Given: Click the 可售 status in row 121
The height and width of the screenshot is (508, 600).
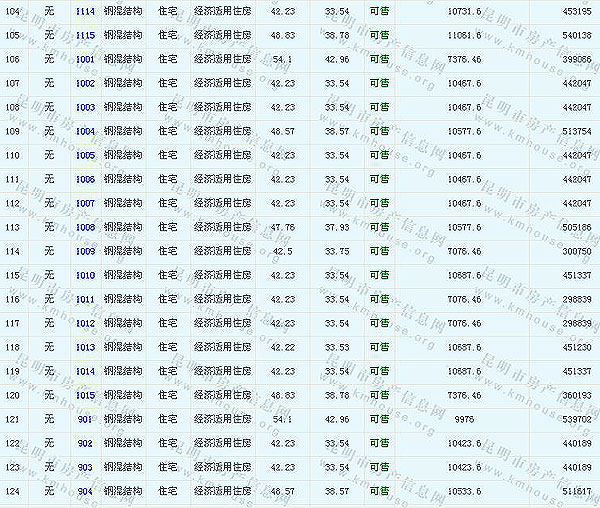Looking at the screenshot, I should (x=379, y=419).
